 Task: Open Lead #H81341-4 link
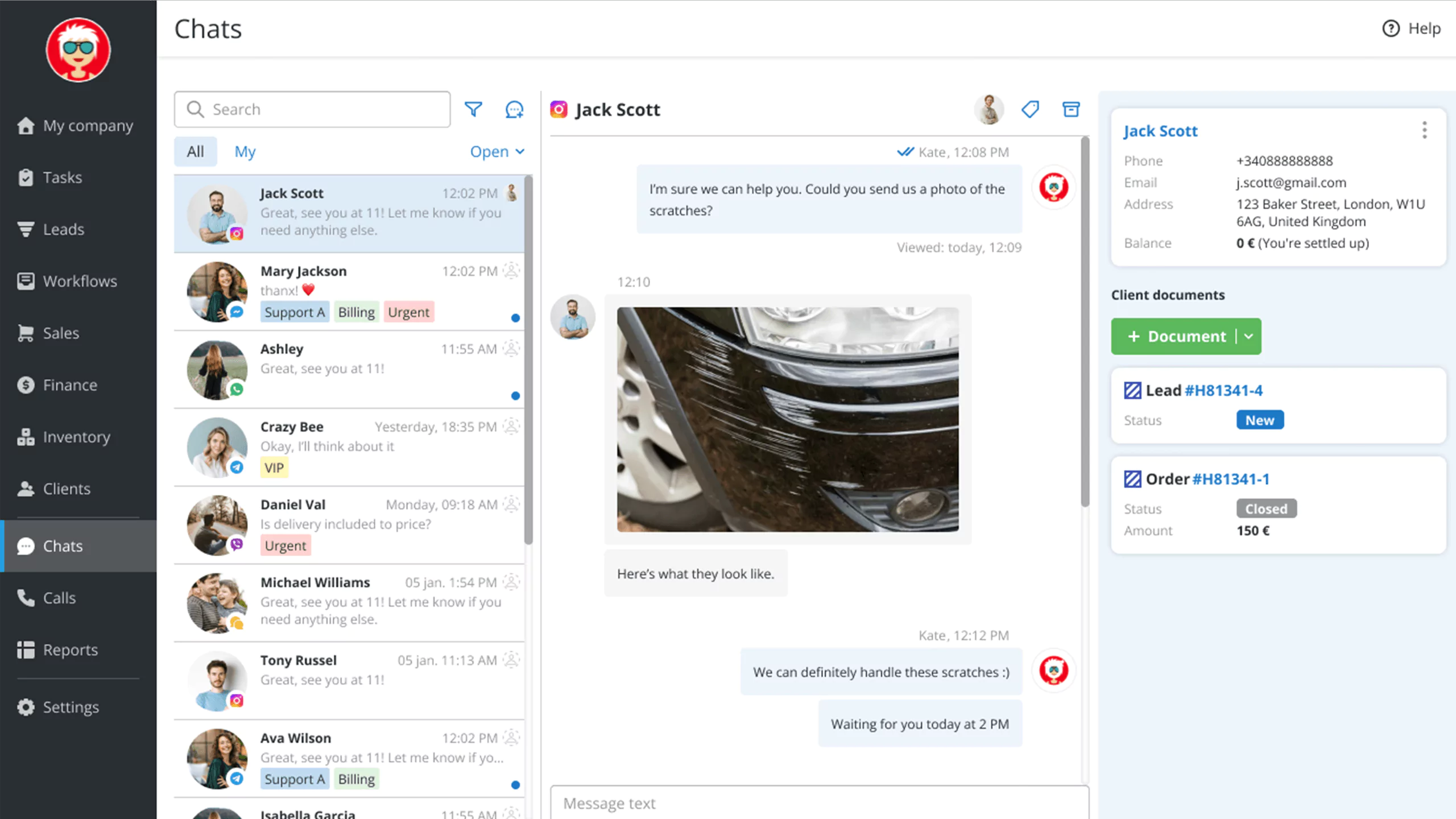point(1223,391)
